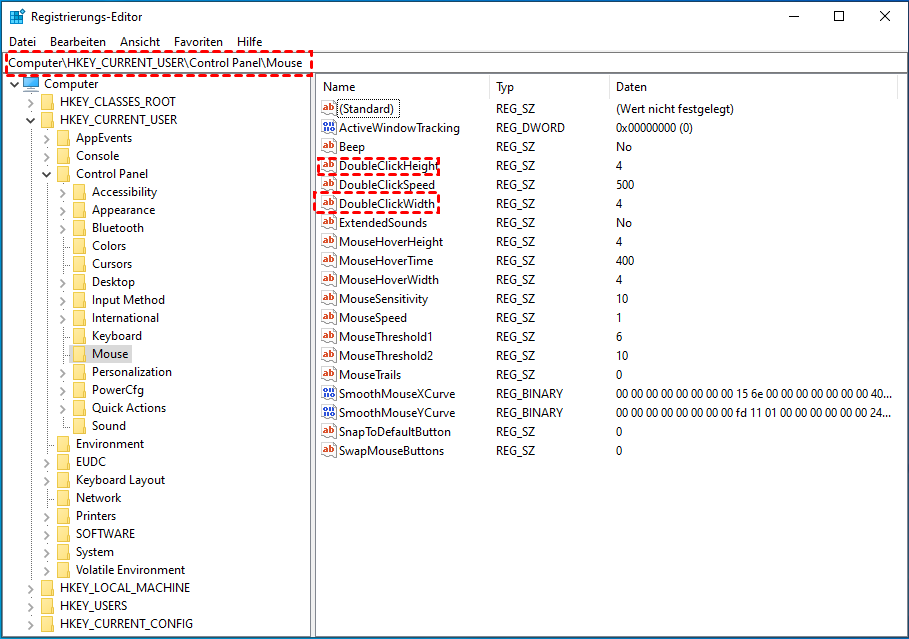Select the MouseThreshold2 value name
Image resolution: width=909 pixels, height=639 pixels.
(x=386, y=355)
